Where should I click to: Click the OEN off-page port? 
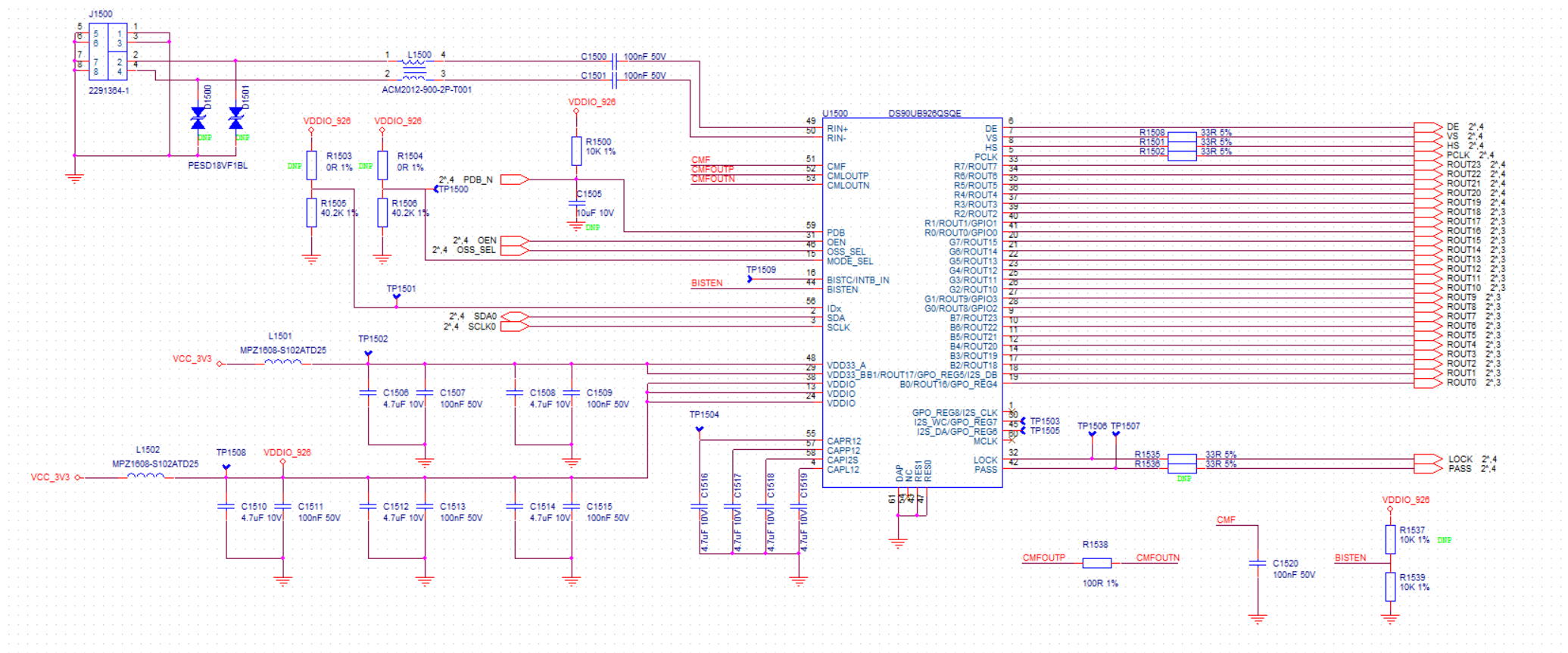point(515,241)
